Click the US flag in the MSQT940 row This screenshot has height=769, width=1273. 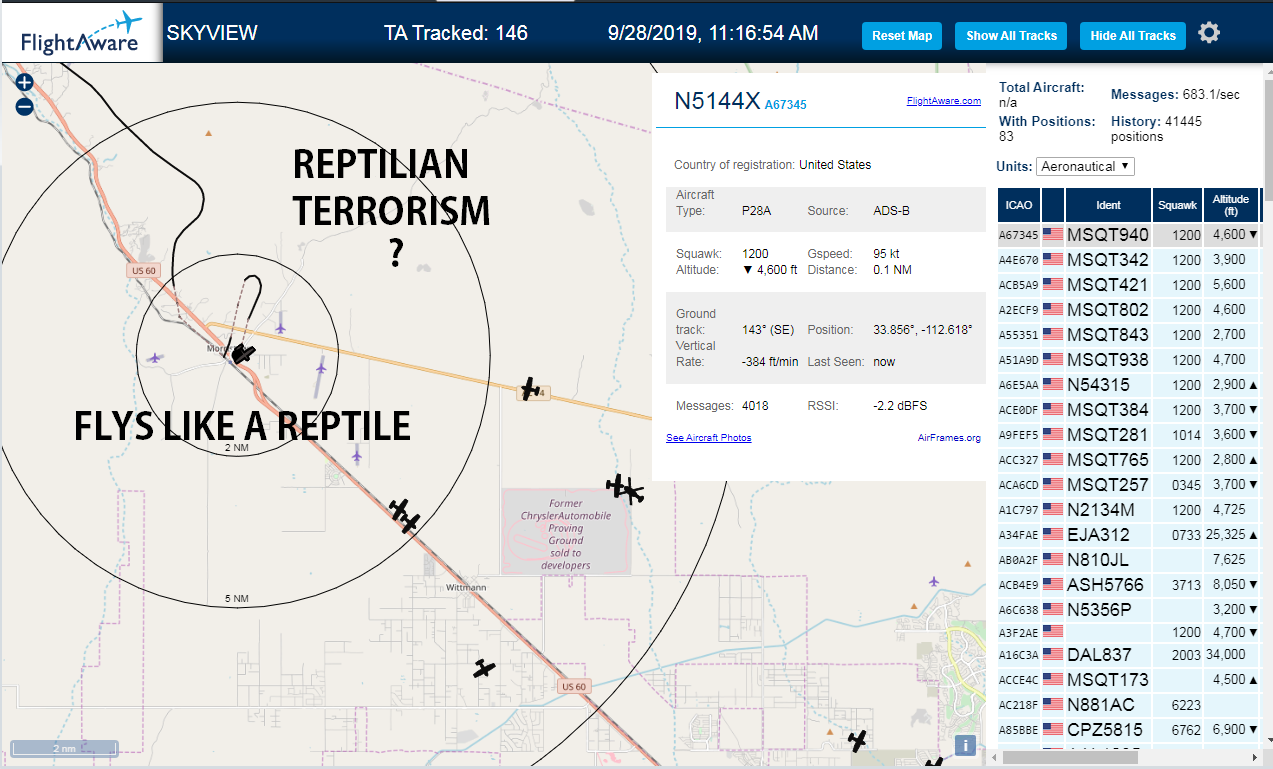click(x=1053, y=234)
